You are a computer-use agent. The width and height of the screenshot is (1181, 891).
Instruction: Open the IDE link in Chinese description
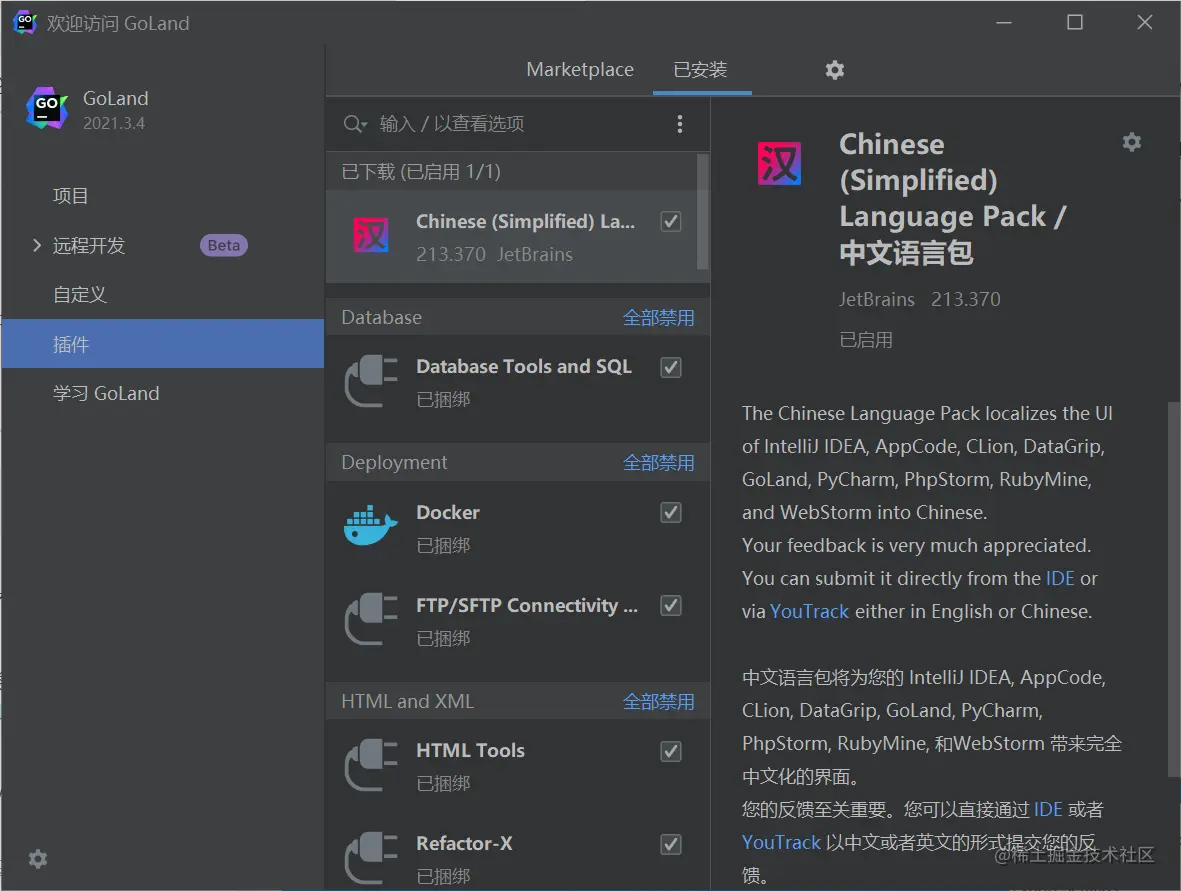[x=1048, y=810]
